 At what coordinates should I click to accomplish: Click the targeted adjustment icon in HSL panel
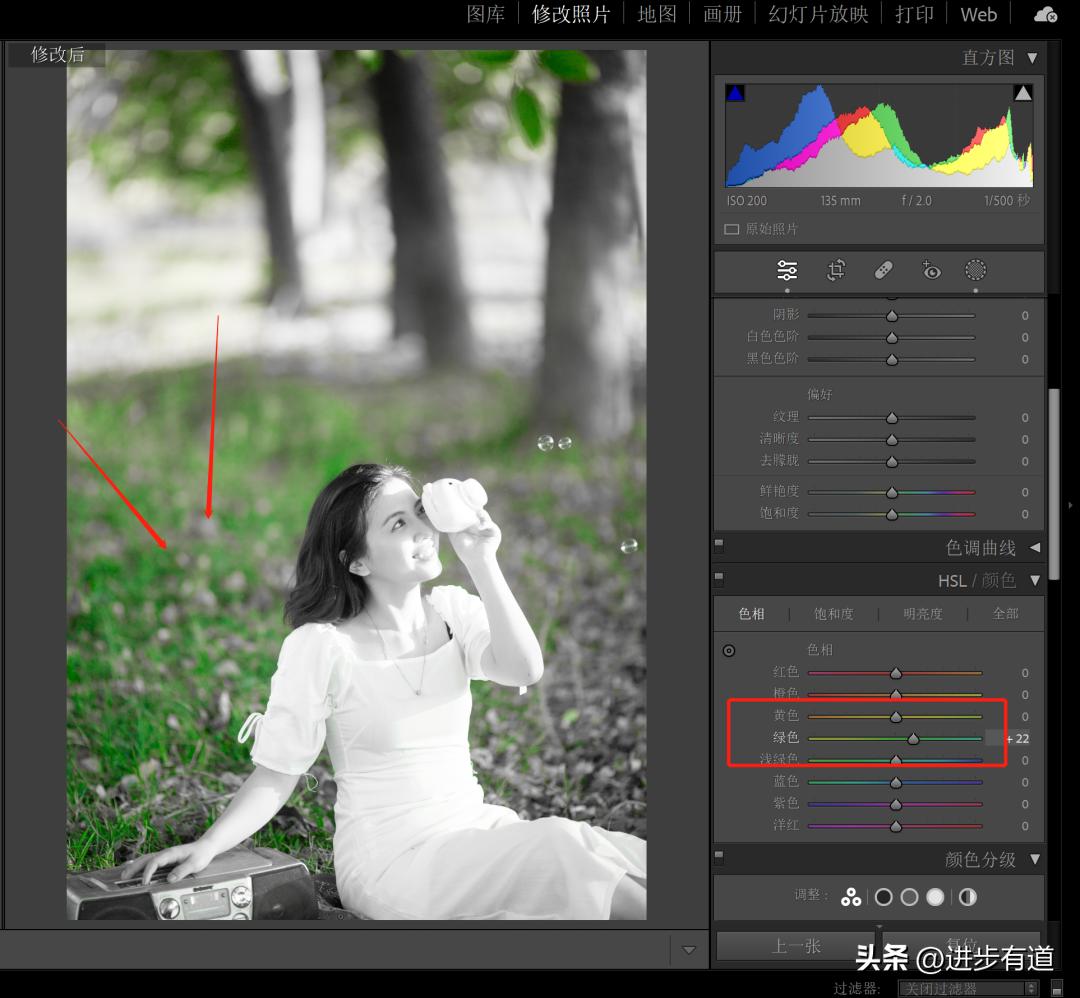(729, 650)
